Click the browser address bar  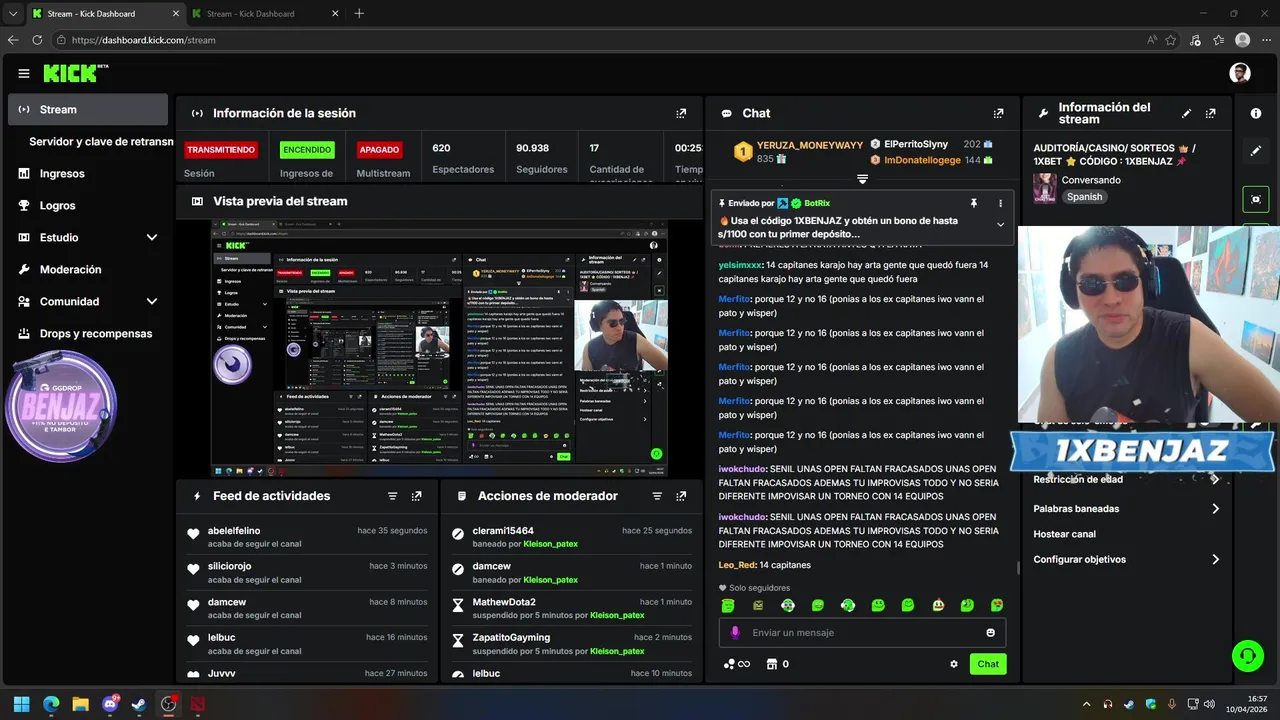[x=600, y=40]
